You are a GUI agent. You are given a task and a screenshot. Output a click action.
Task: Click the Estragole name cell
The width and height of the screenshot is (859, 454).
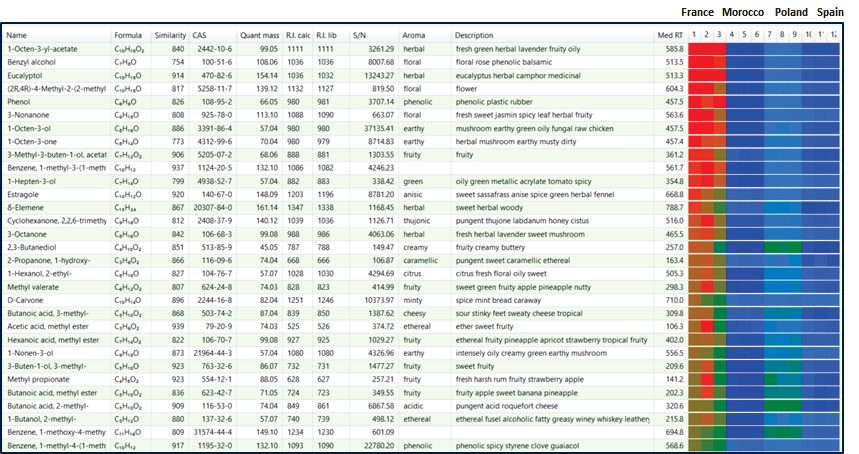(x=22, y=194)
